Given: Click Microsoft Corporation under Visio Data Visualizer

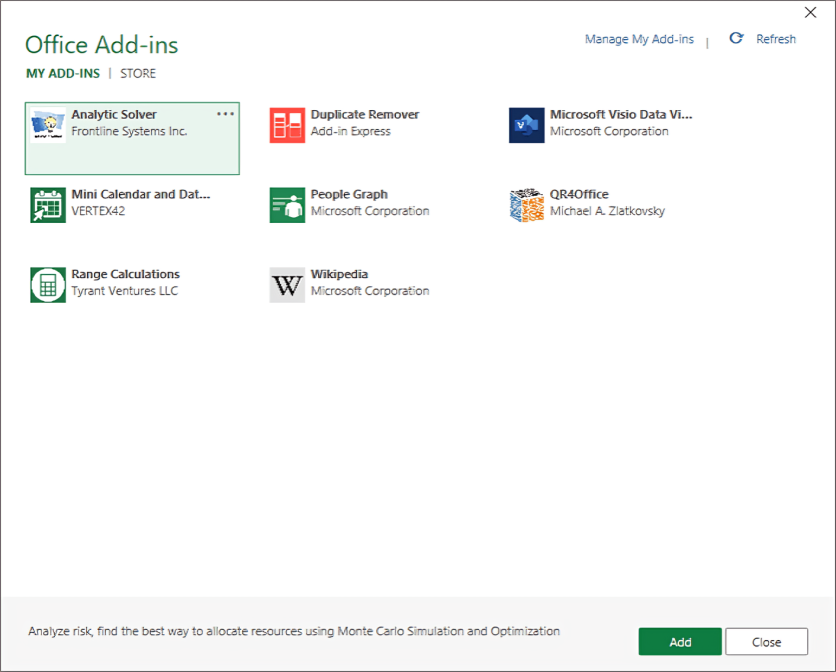Looking at the screenshot, I should coord(609,131).
